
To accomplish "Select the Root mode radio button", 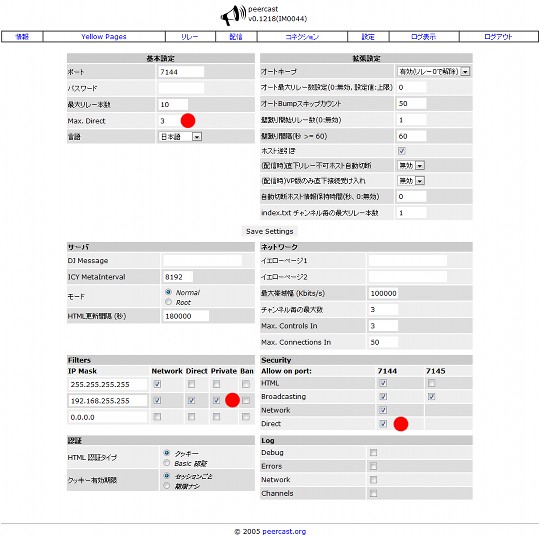I will click(x=168, y=302).
